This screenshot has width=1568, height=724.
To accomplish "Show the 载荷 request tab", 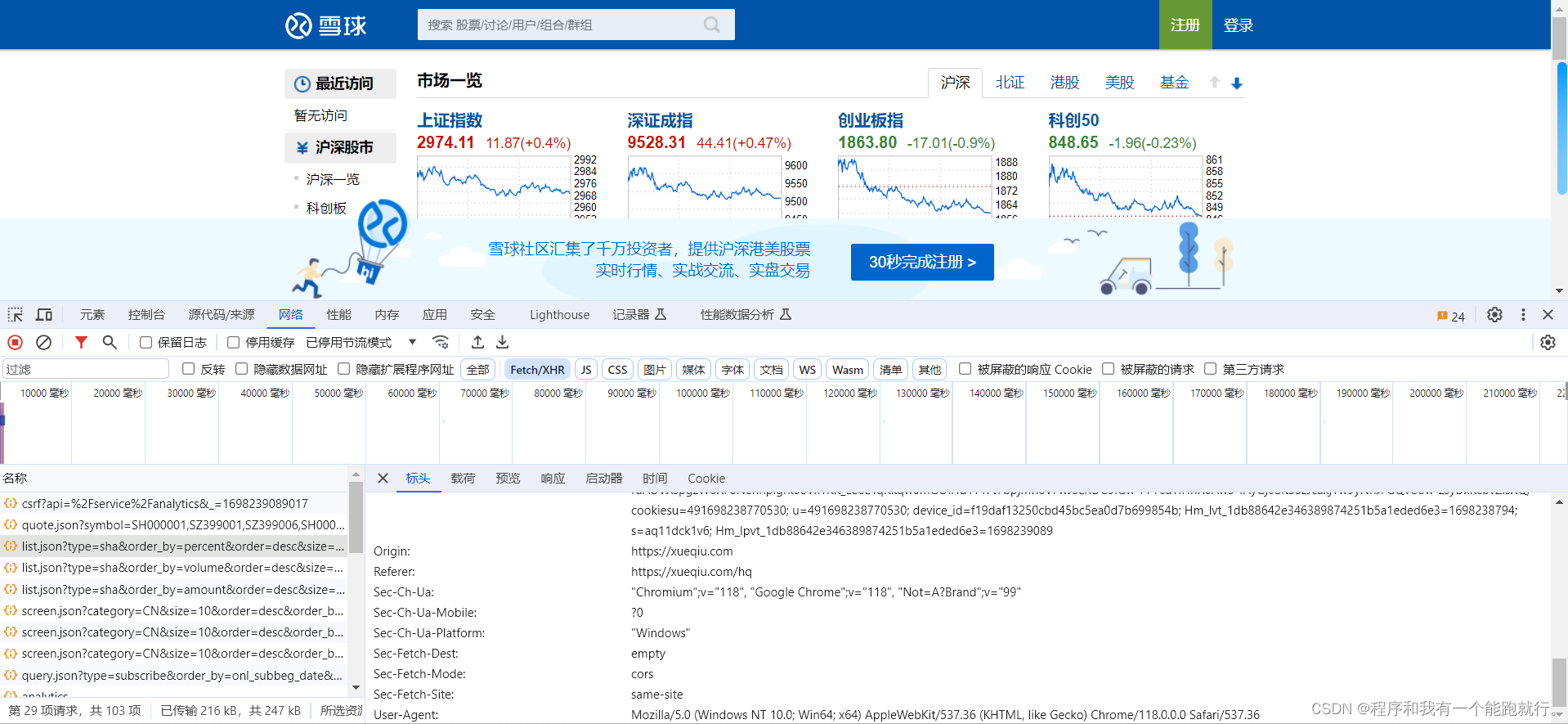I will click(x=463, y=479).
